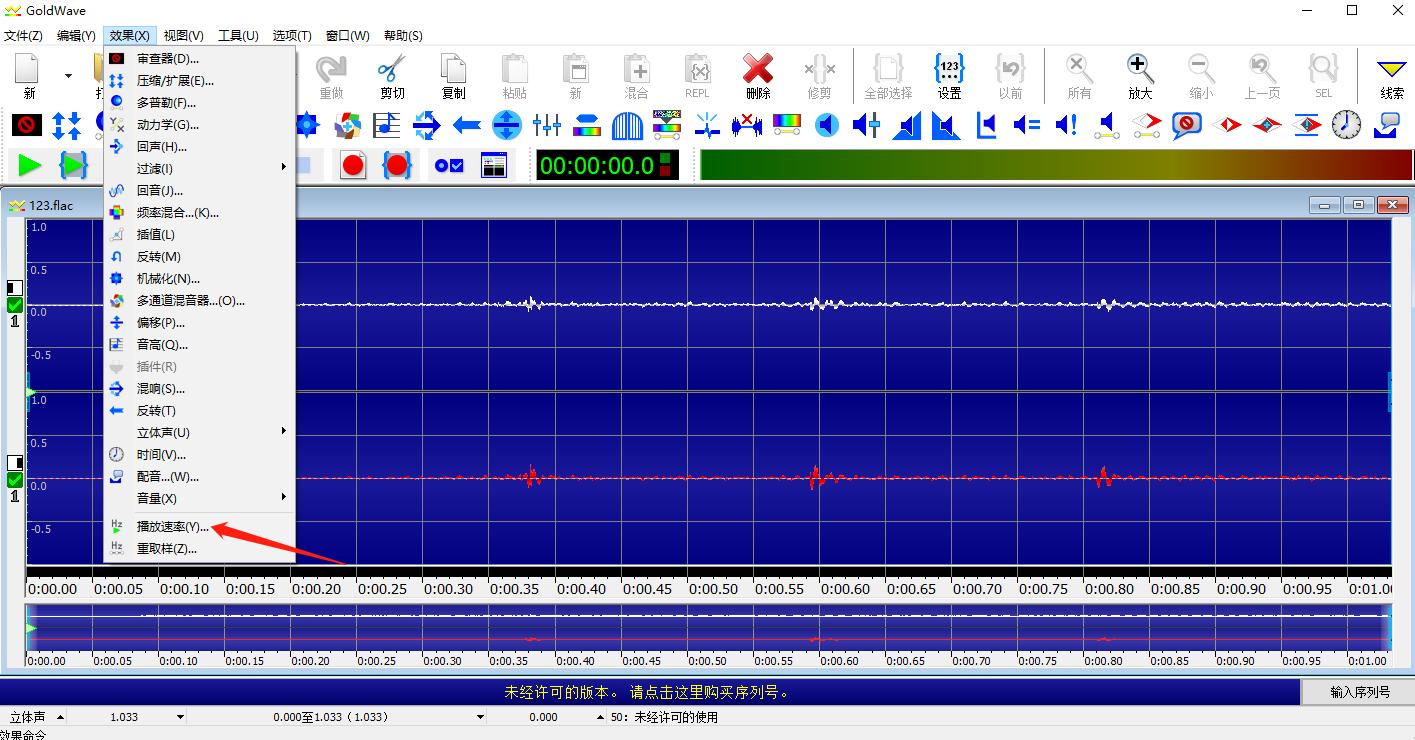Click the 输入序列号 button
This screenshot has height=740, width=1415.
click(x=1359, y=692)
